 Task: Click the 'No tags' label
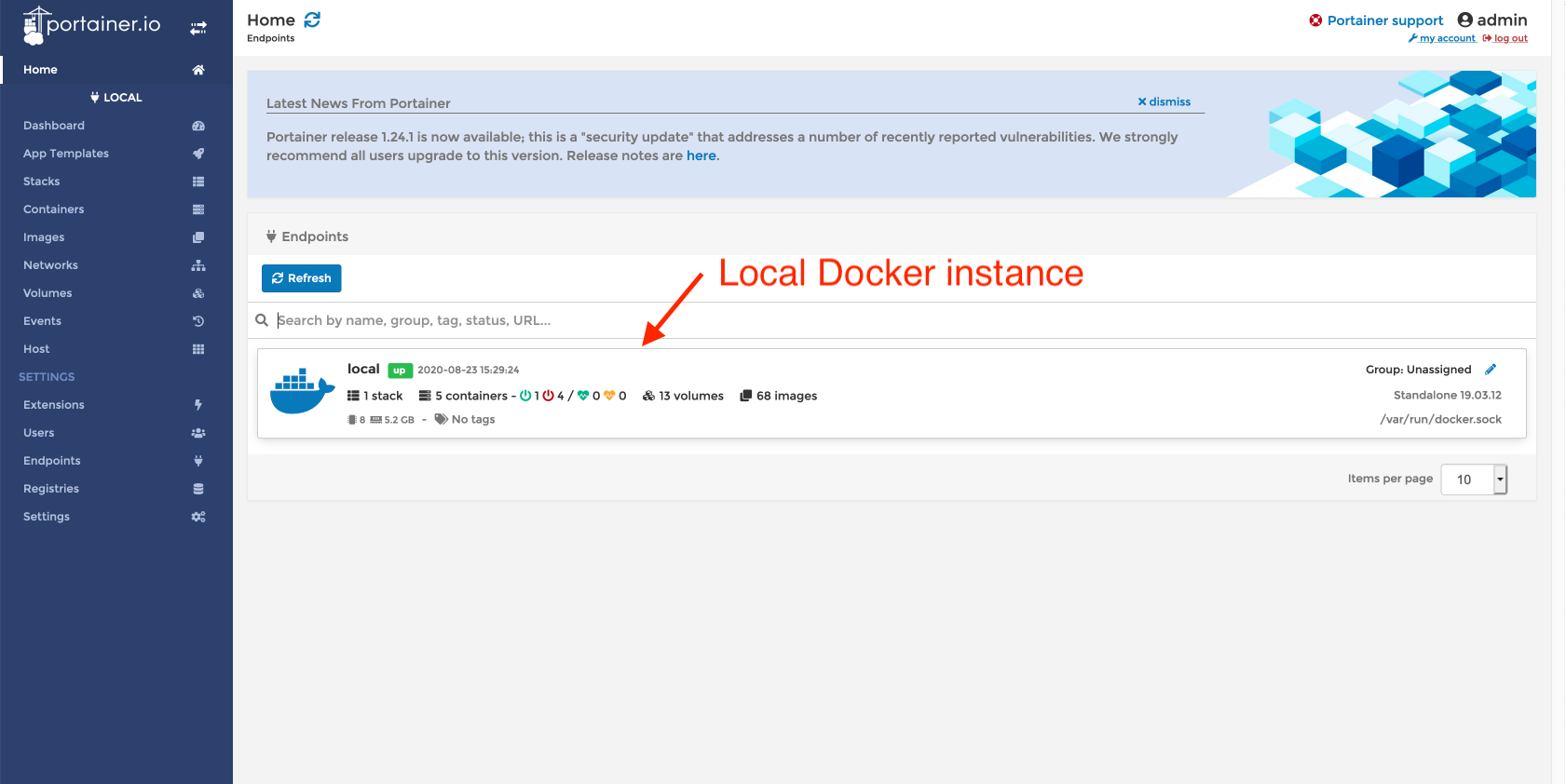pyautogui.click(x=473, y=420)
